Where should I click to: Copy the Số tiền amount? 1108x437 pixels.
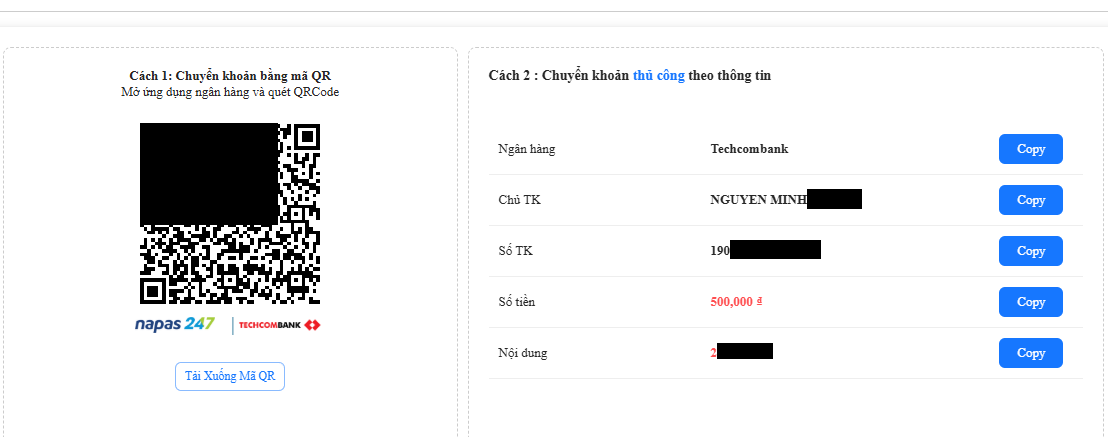(1030, 302)
